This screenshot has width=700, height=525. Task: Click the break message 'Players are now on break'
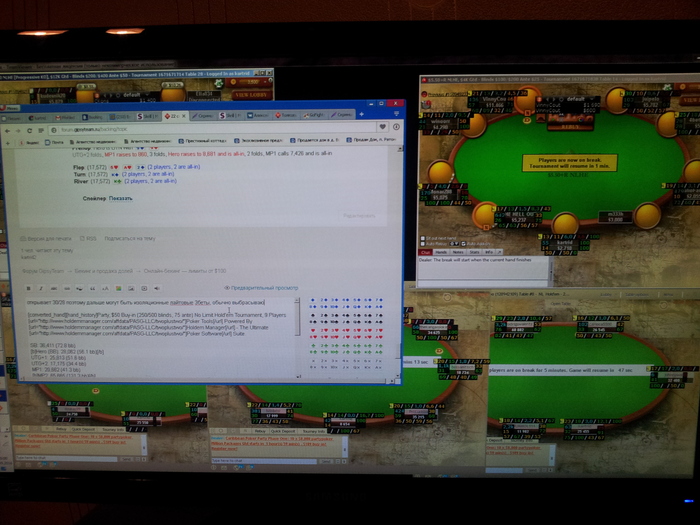(570, 162)
